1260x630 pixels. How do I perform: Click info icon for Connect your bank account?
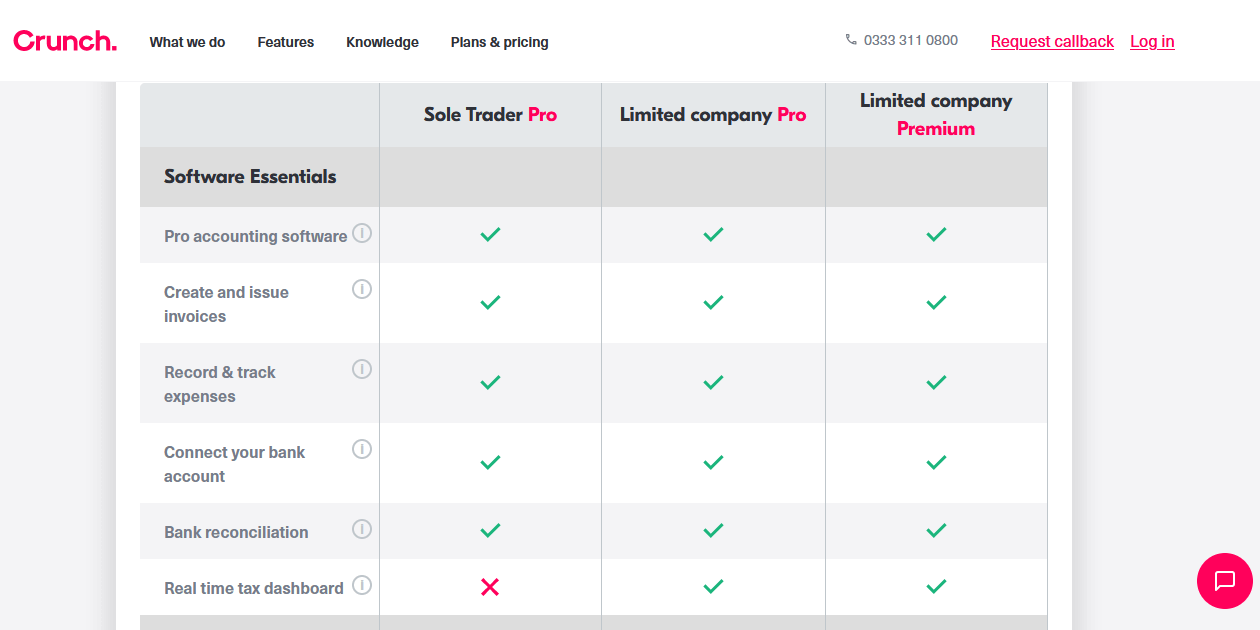pos(362,449)
